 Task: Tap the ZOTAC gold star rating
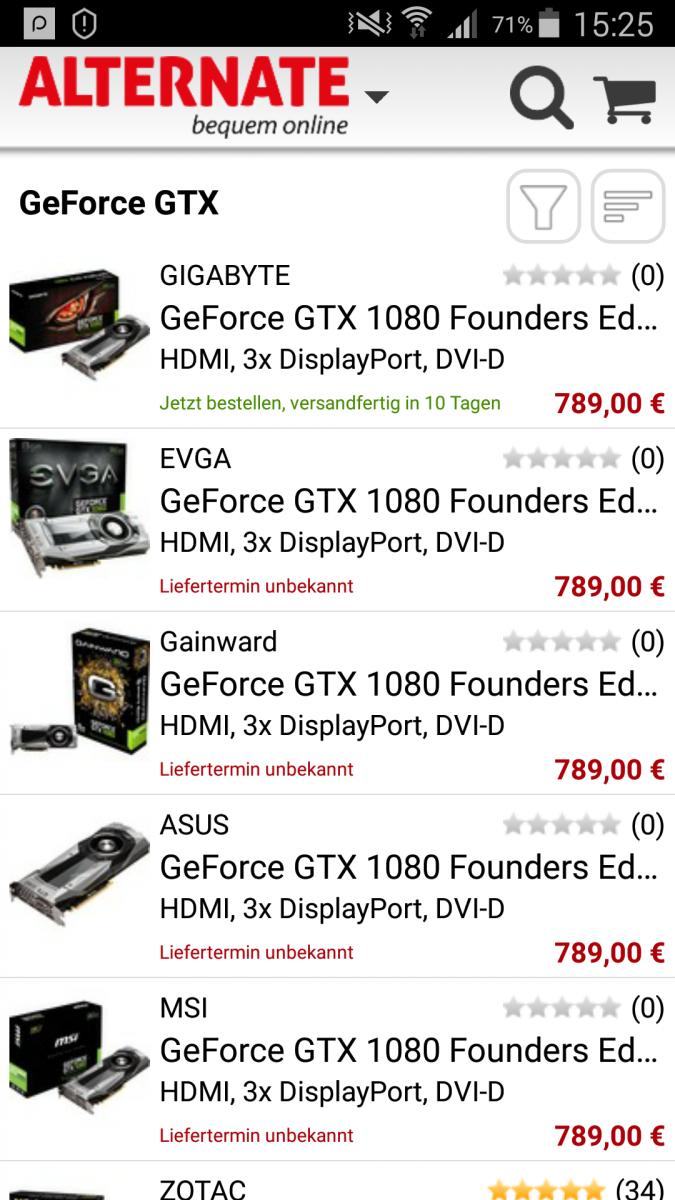[546, 1189]
